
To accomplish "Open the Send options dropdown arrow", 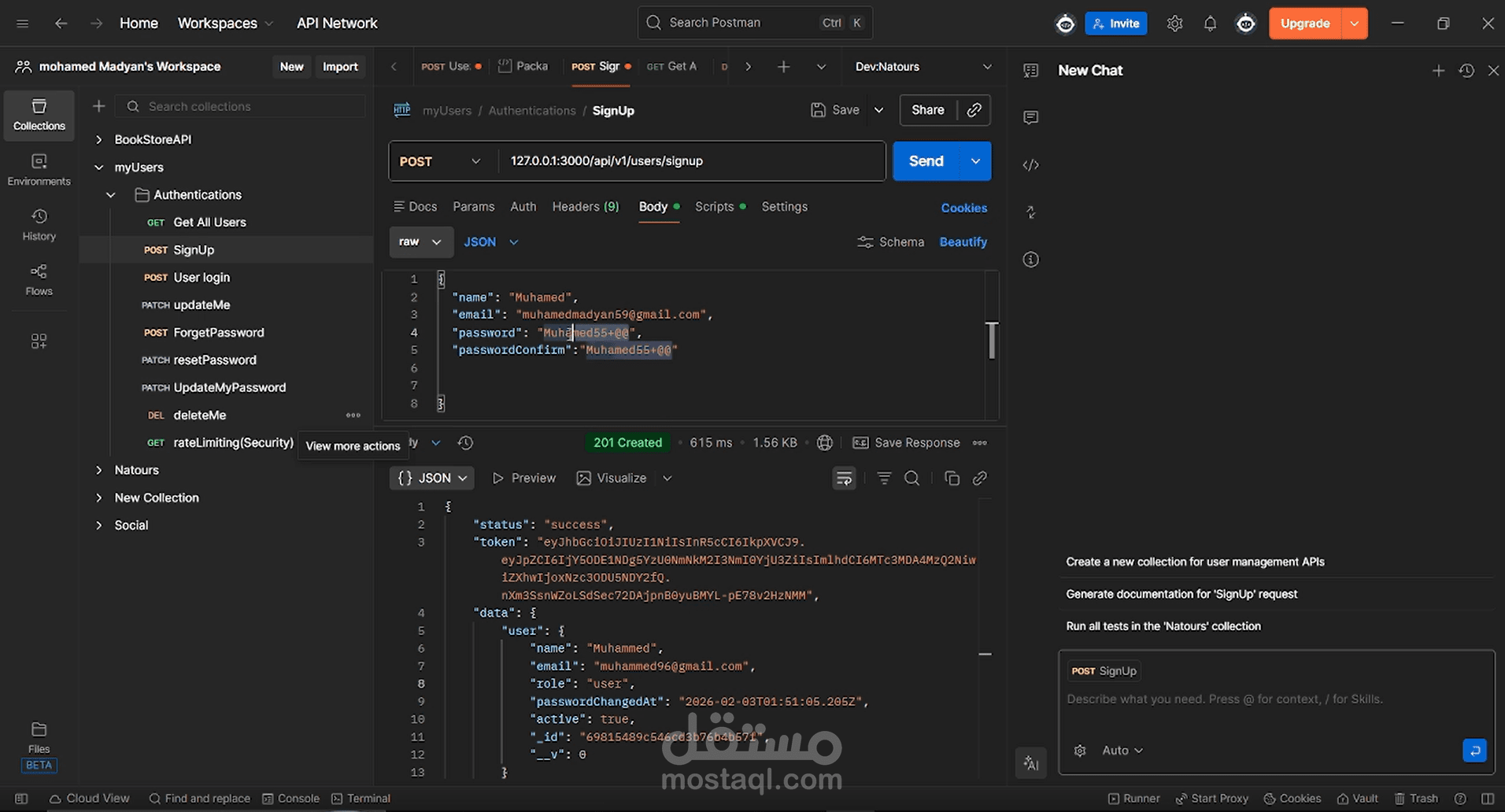I will [975, 161].
